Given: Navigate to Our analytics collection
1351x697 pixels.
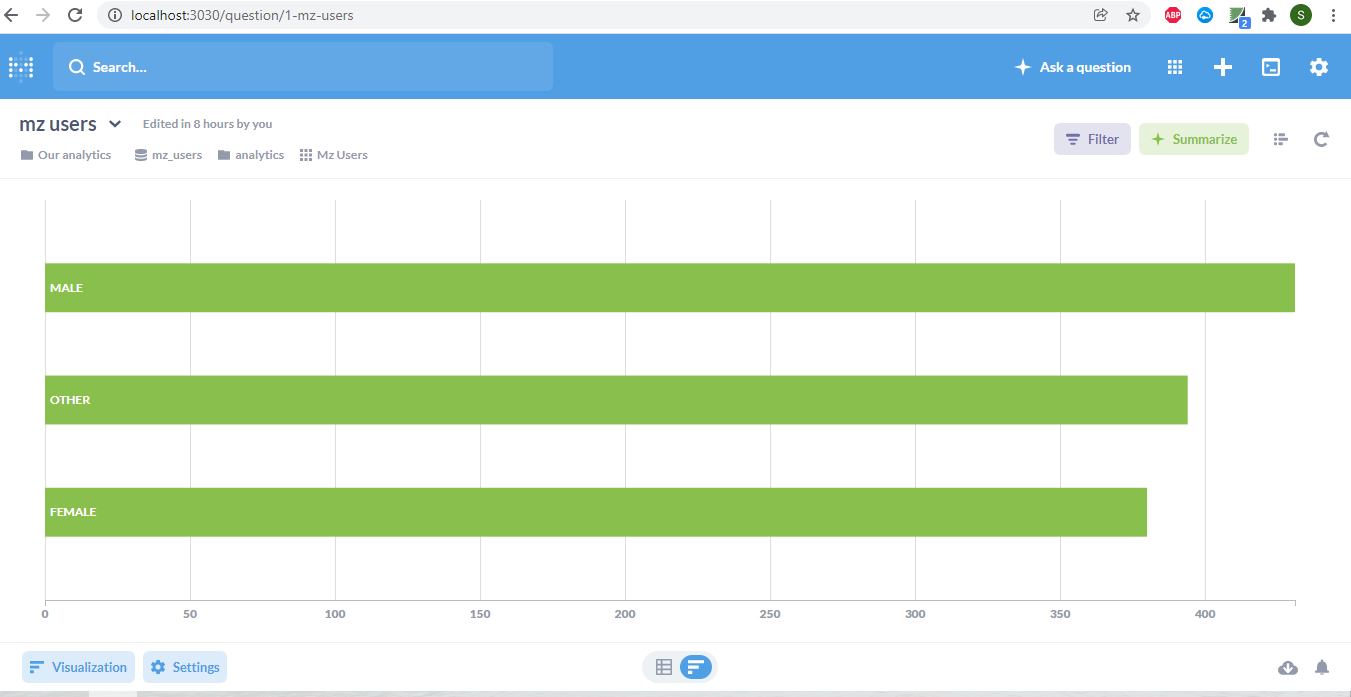Looking at the screenshot, I should [65, 154].
